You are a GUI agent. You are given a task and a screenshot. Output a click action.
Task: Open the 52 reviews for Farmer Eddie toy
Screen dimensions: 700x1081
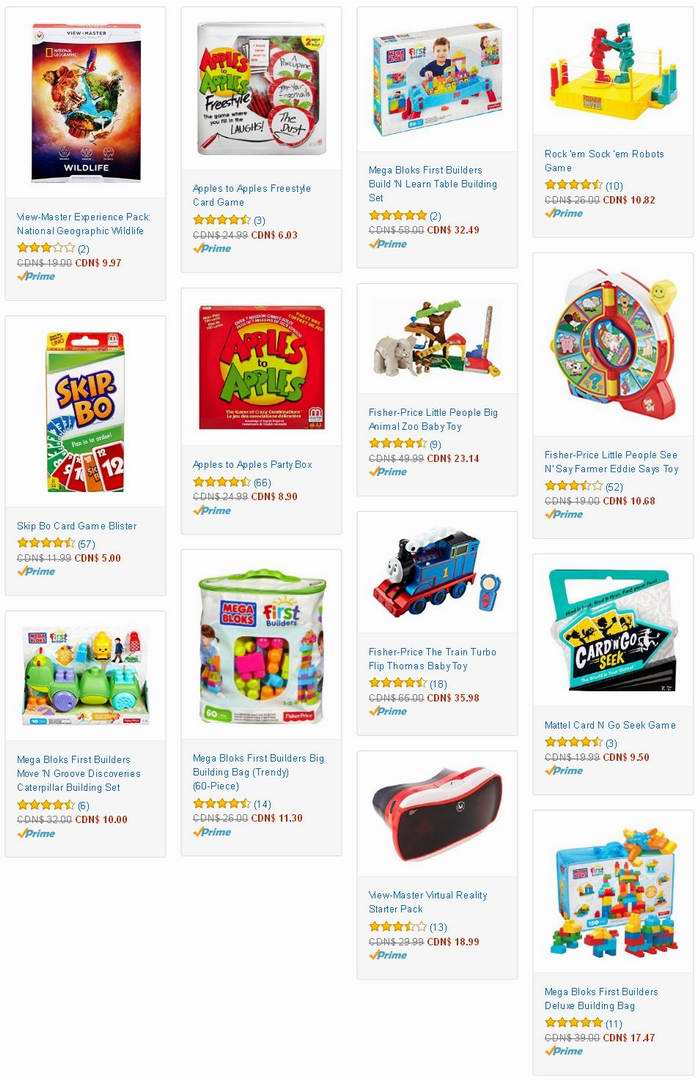coord(614,487)
